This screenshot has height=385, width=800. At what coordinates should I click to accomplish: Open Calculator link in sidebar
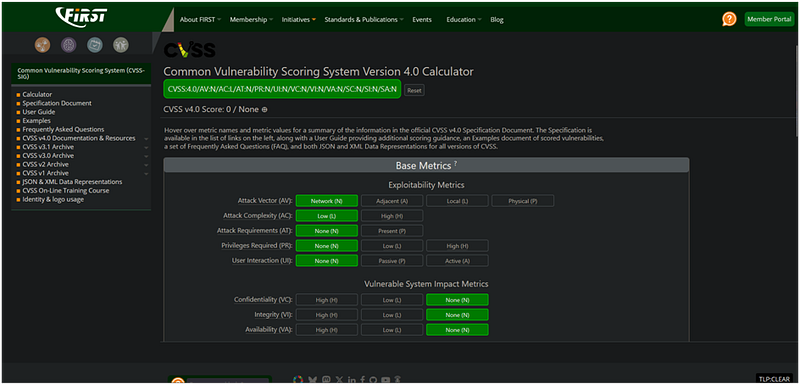click(x=37, y=94)
